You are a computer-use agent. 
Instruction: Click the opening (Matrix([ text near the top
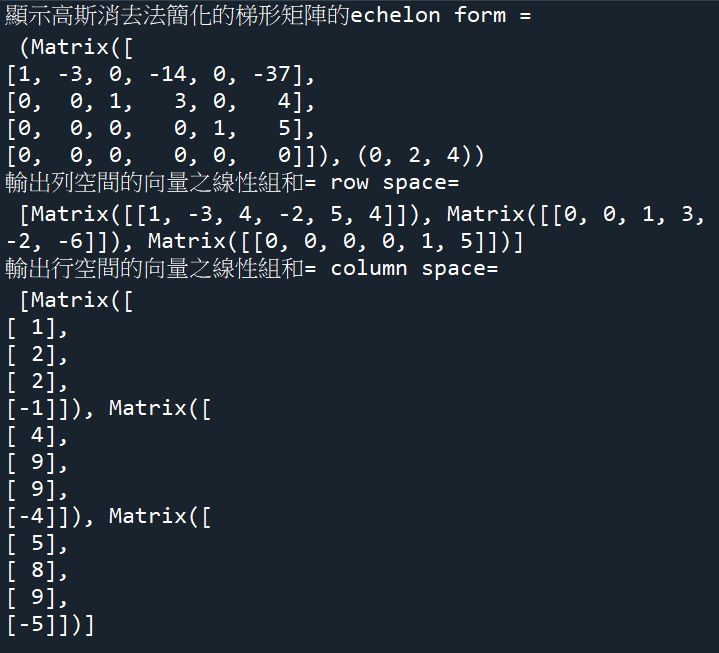(76, 47)
